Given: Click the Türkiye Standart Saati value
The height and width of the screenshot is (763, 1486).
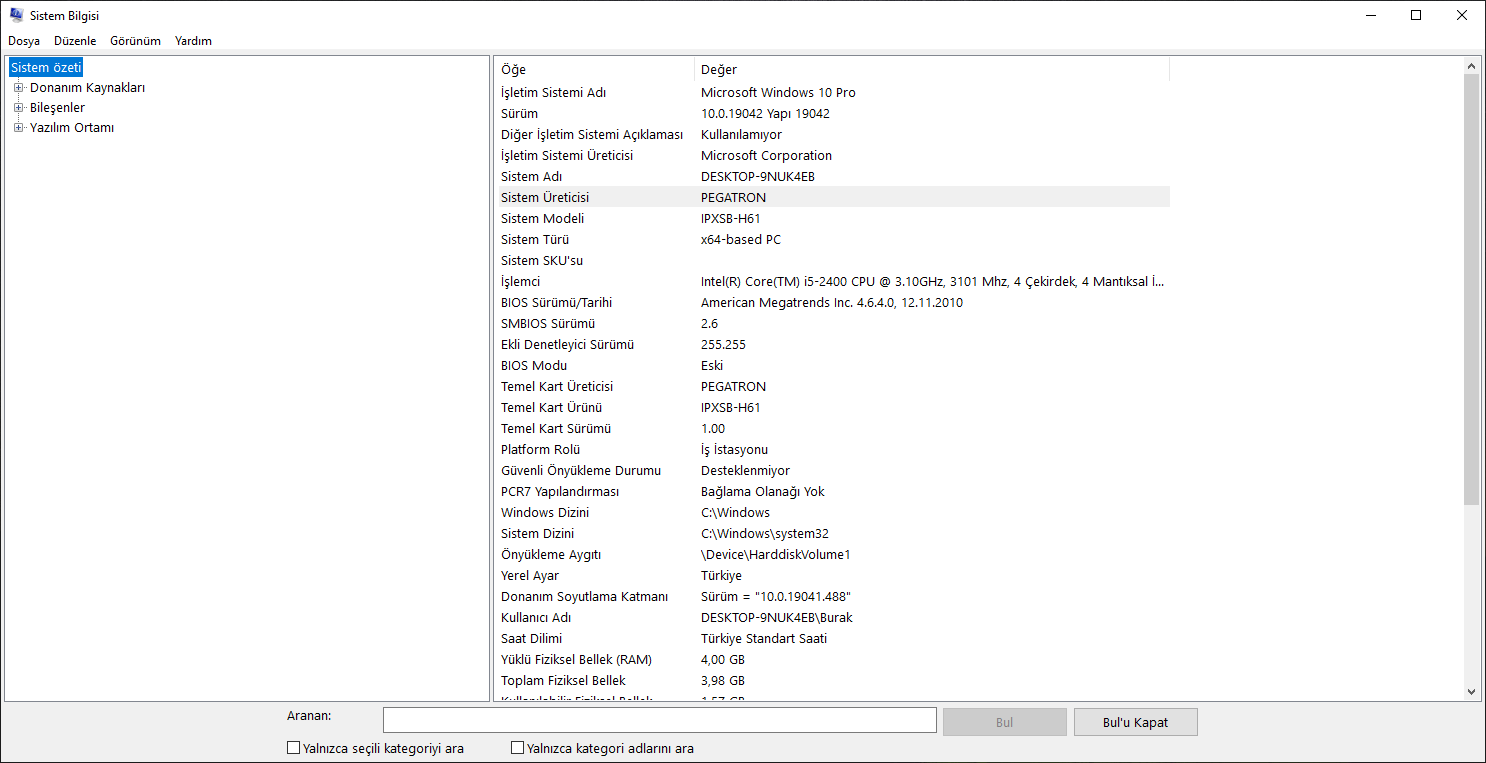Looking at the screenshot, I should pyautogui.click(x=764, y=638).
